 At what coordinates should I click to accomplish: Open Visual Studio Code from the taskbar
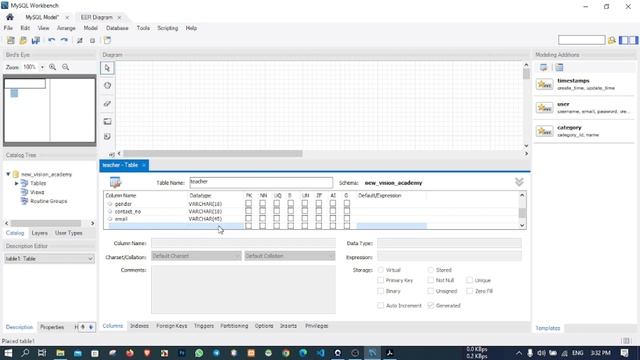(320, 353)
